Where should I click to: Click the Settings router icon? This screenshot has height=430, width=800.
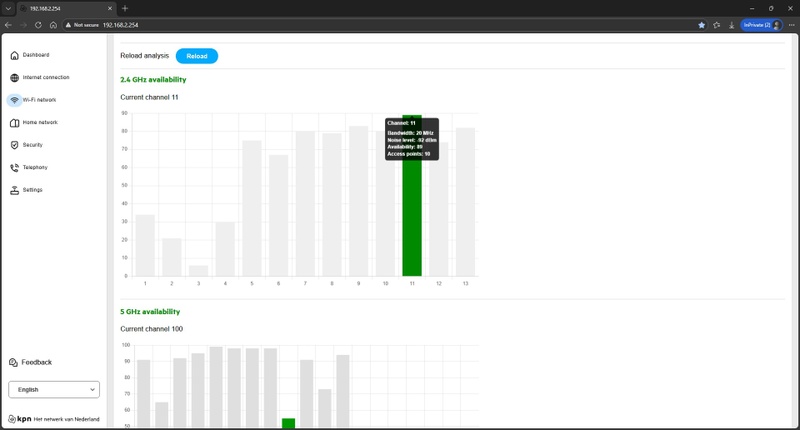(14, 190)
